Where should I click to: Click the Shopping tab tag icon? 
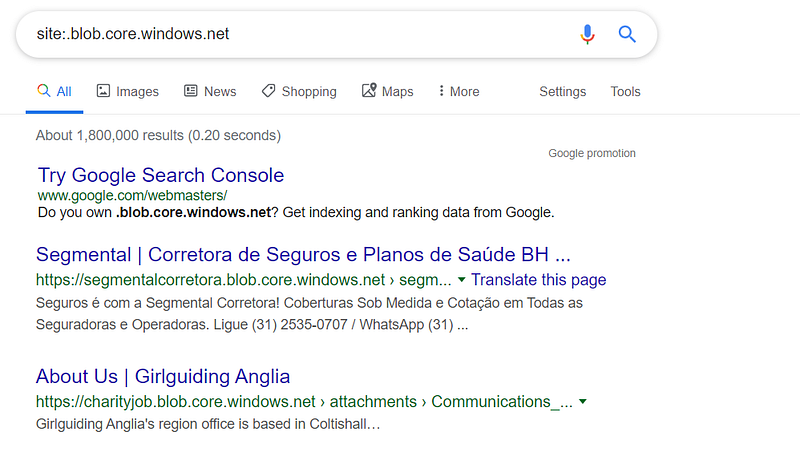coord(268,91)
